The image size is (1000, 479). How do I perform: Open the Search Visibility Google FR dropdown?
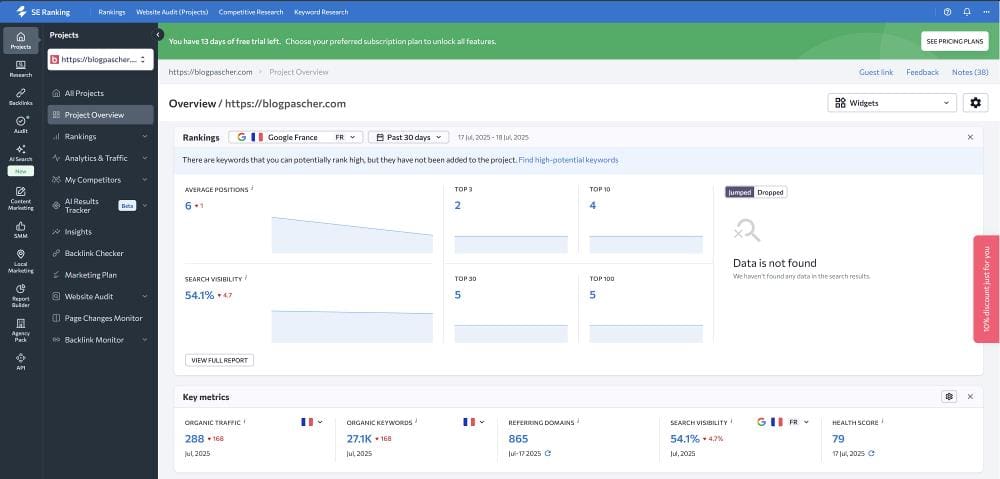pos(783,422)
